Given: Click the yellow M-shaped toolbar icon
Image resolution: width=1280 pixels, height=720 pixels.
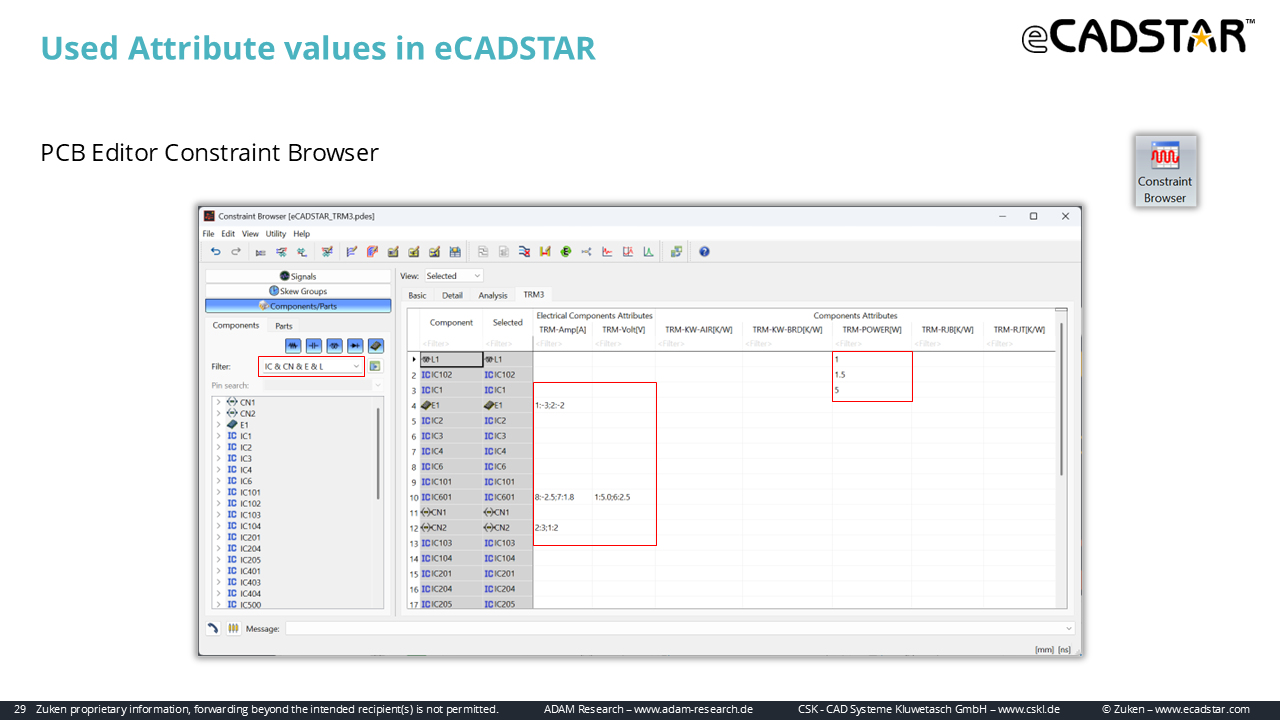Looking at the screenshot, I should [545, 252].
